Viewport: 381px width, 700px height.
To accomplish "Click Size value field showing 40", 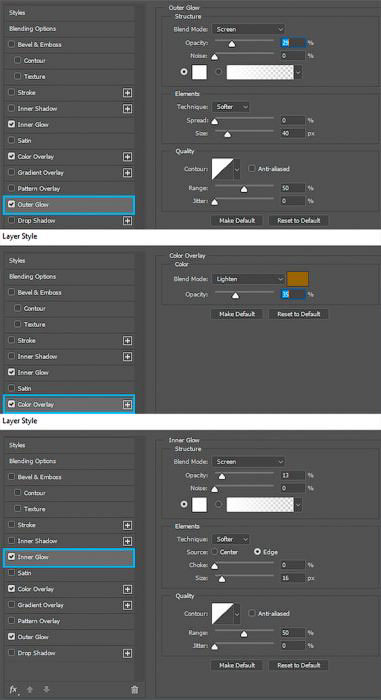I will (x=293, y=133).
